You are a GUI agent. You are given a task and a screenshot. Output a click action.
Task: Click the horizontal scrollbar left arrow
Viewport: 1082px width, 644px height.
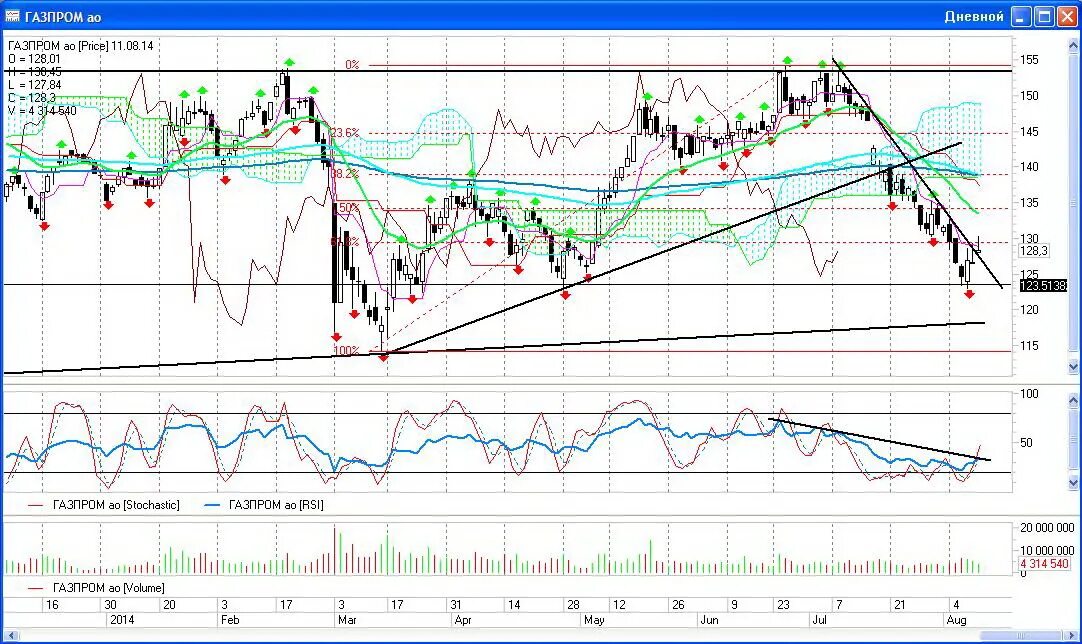(10, 636)
